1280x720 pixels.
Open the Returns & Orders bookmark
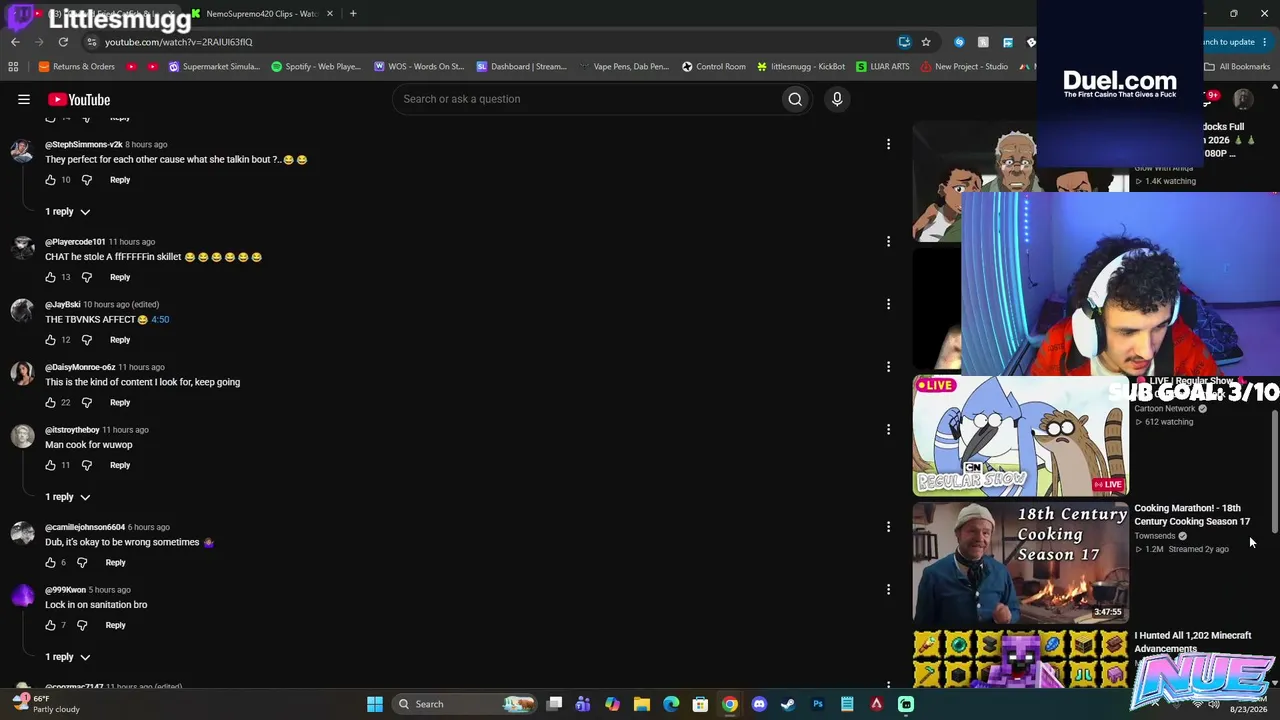coord(76,67)
